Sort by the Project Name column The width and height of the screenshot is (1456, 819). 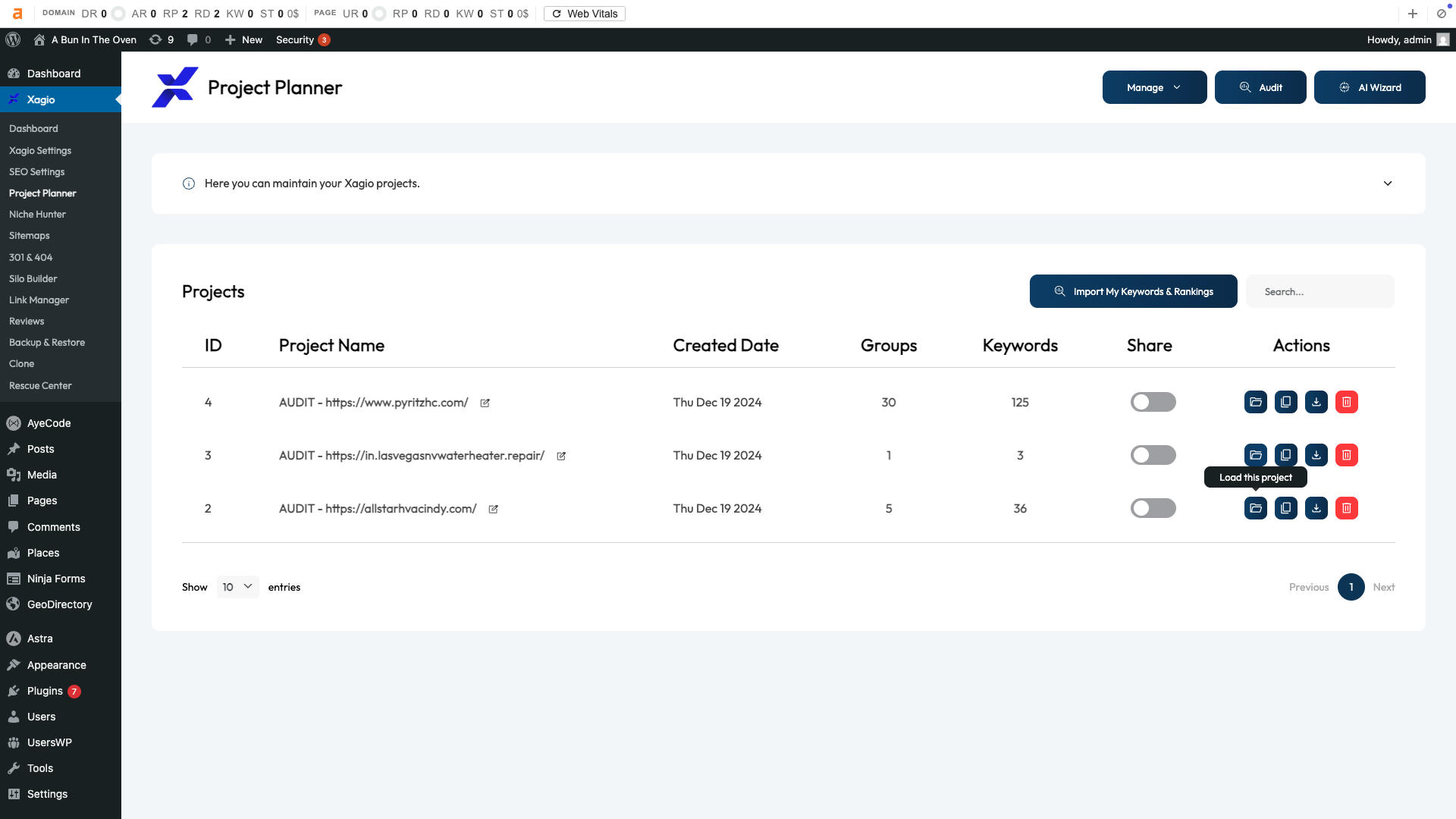coord(331,345)
